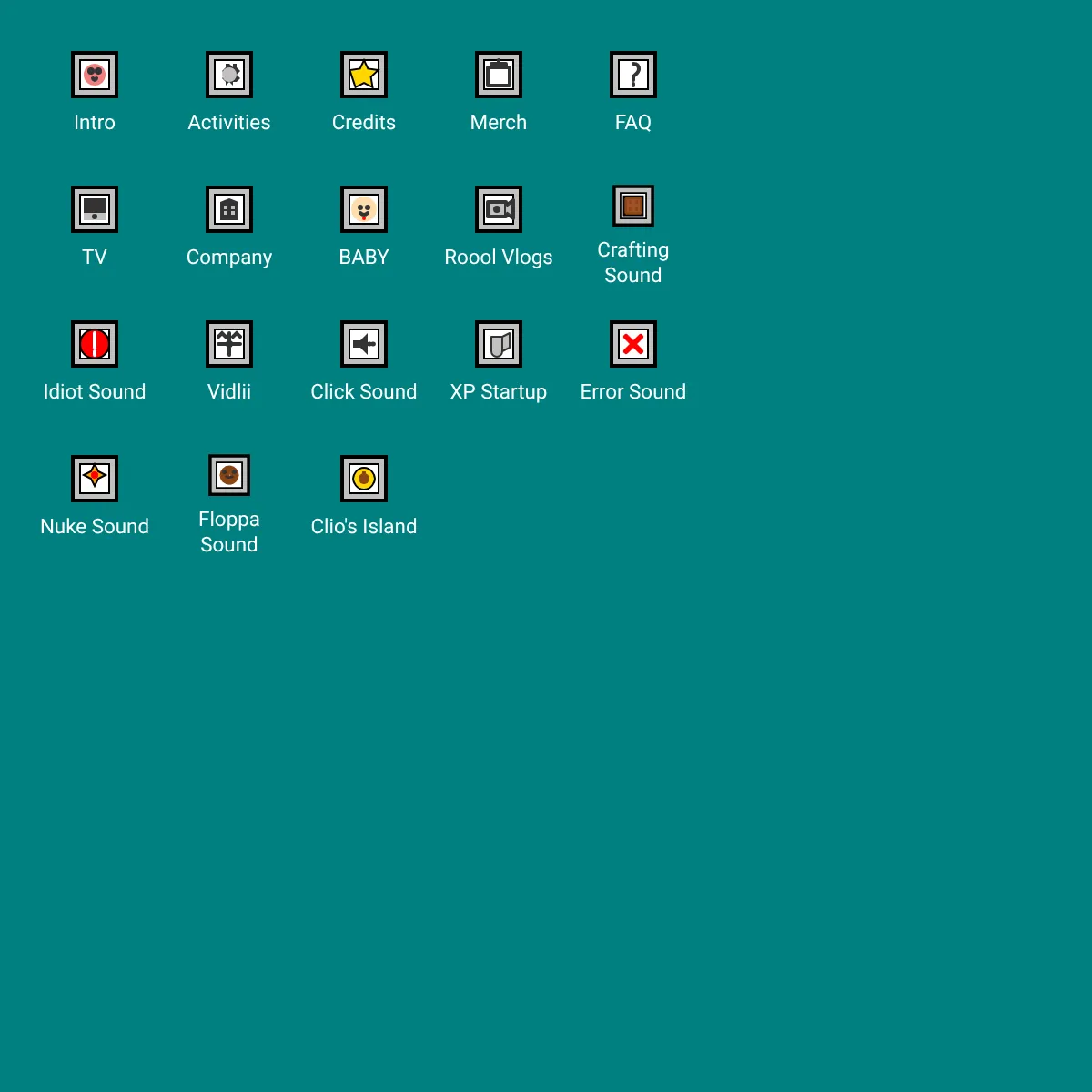Open the TV icon
The image size is (1092, 1092).
95,208
